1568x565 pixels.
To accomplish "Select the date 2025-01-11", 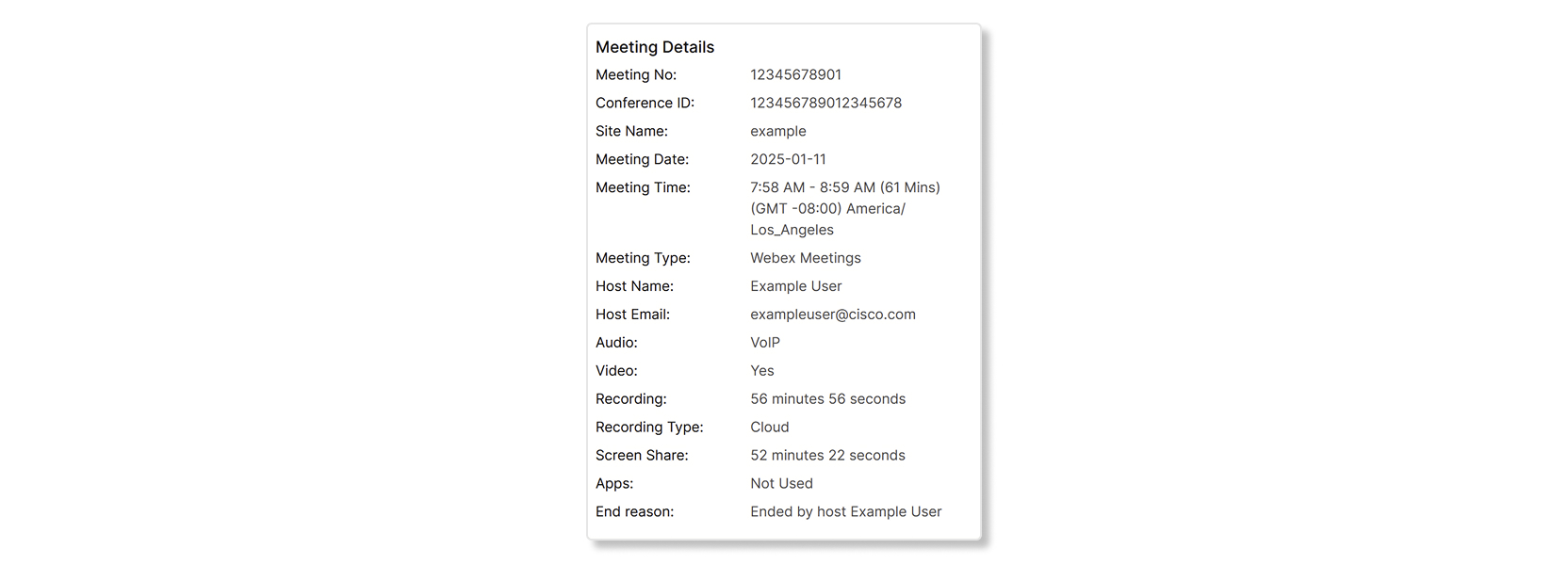I will click(789, 159).
